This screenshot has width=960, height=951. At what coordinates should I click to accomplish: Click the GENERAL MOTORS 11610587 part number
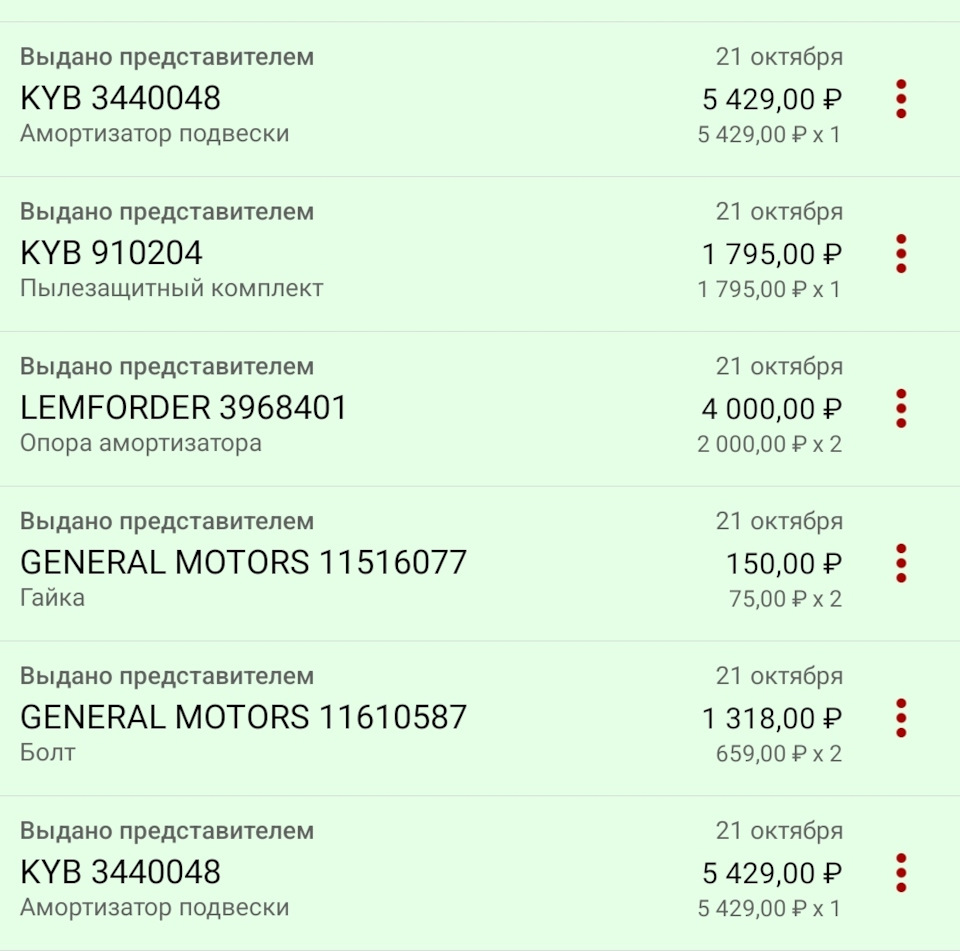244,717
